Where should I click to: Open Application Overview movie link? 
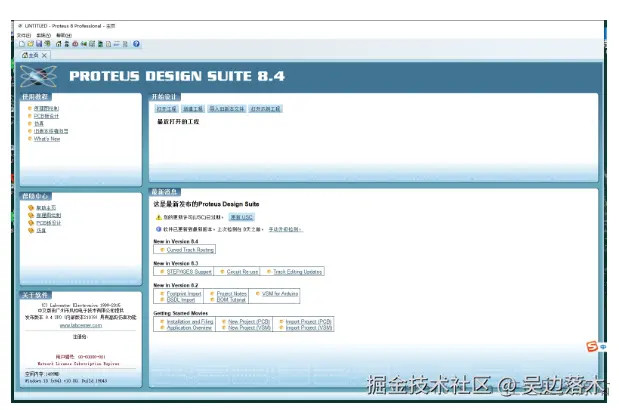coord(189,328)
